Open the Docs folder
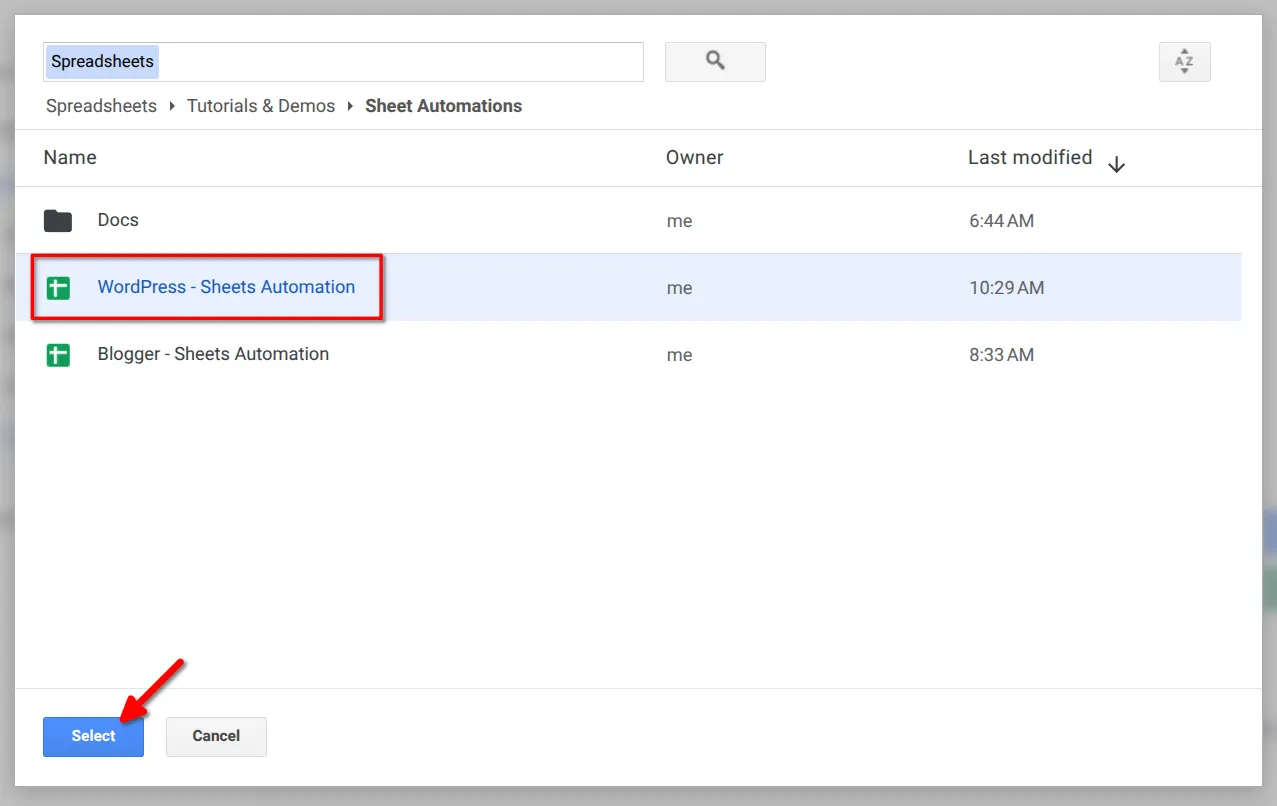The height and width of the screenshot is (806, 1277). [x=118, y=220]
